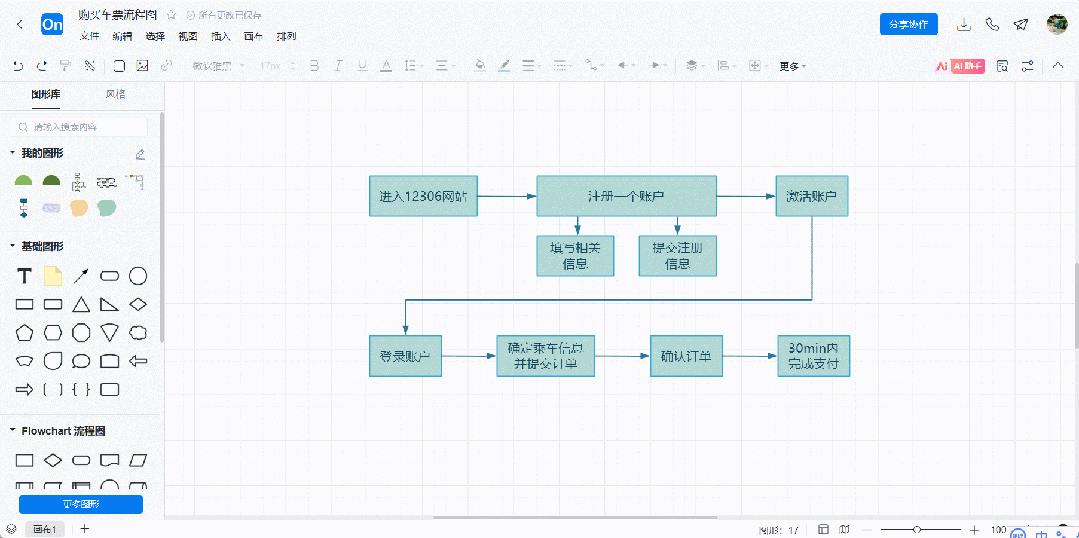The image size is (1079, 538).
Task: Open the 插入 menu
Action: (221, 36)
